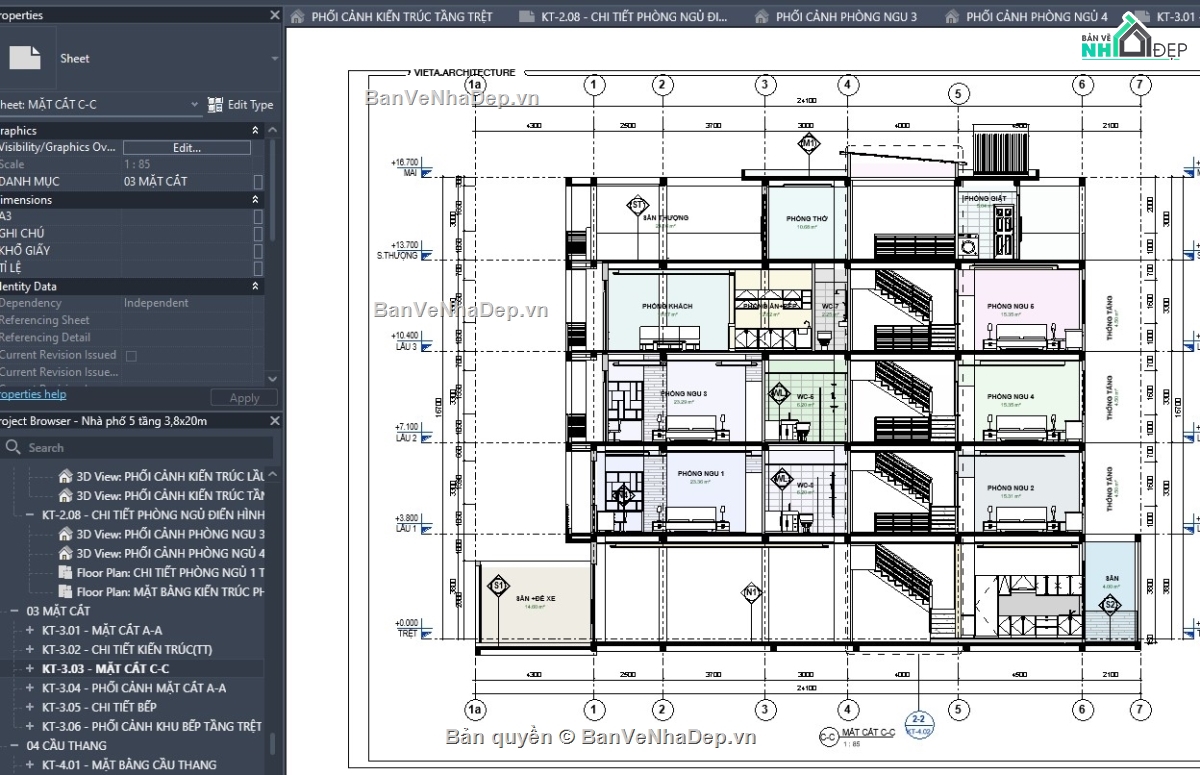1200x775 pixels.
Task: Click the magnifier icon in Project Browser search
Action: tap(13, 447)
